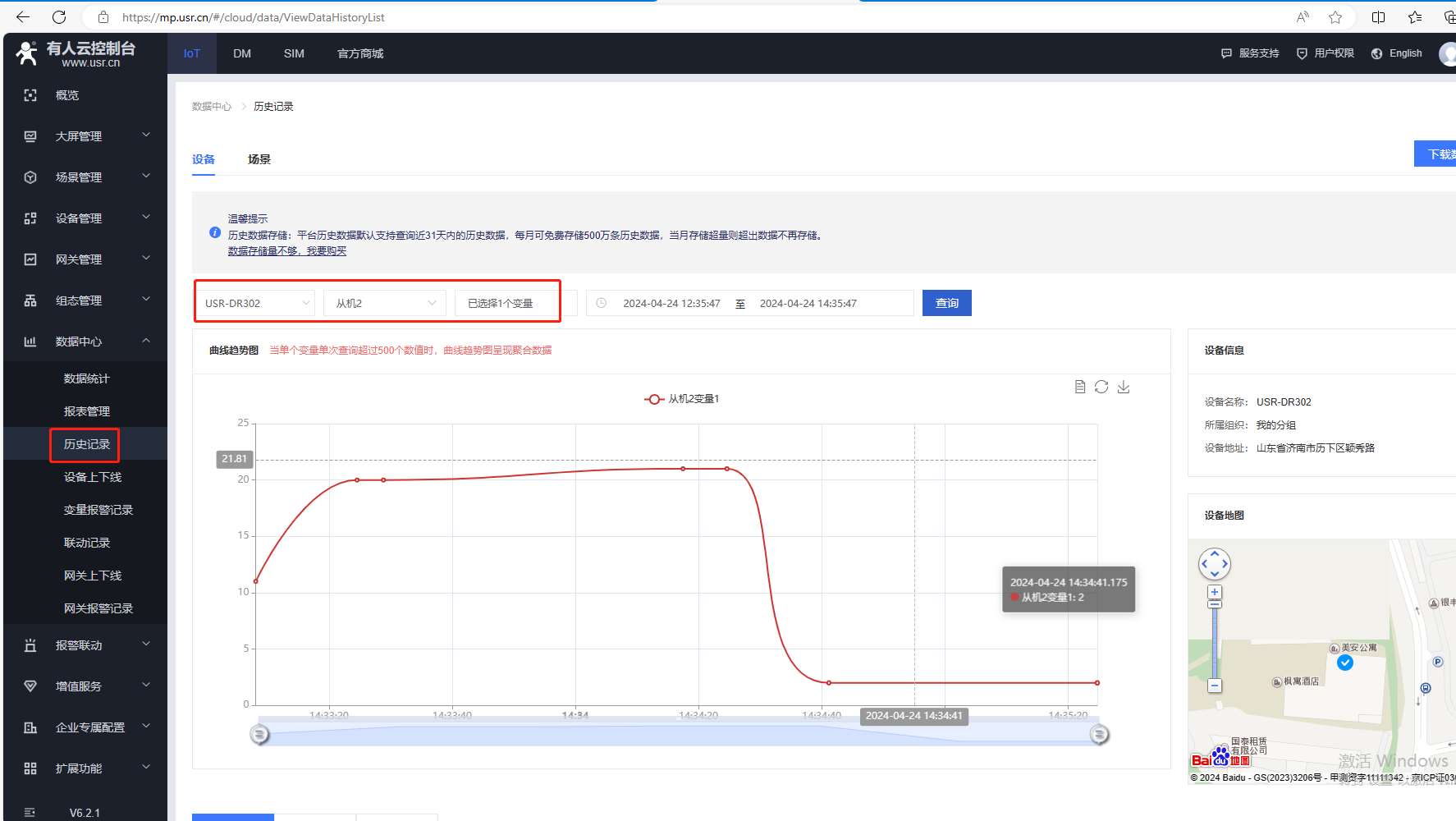
Task: Click the favorite star icon in address bar
Action: pyautogui.click(x=1335, y=17)
